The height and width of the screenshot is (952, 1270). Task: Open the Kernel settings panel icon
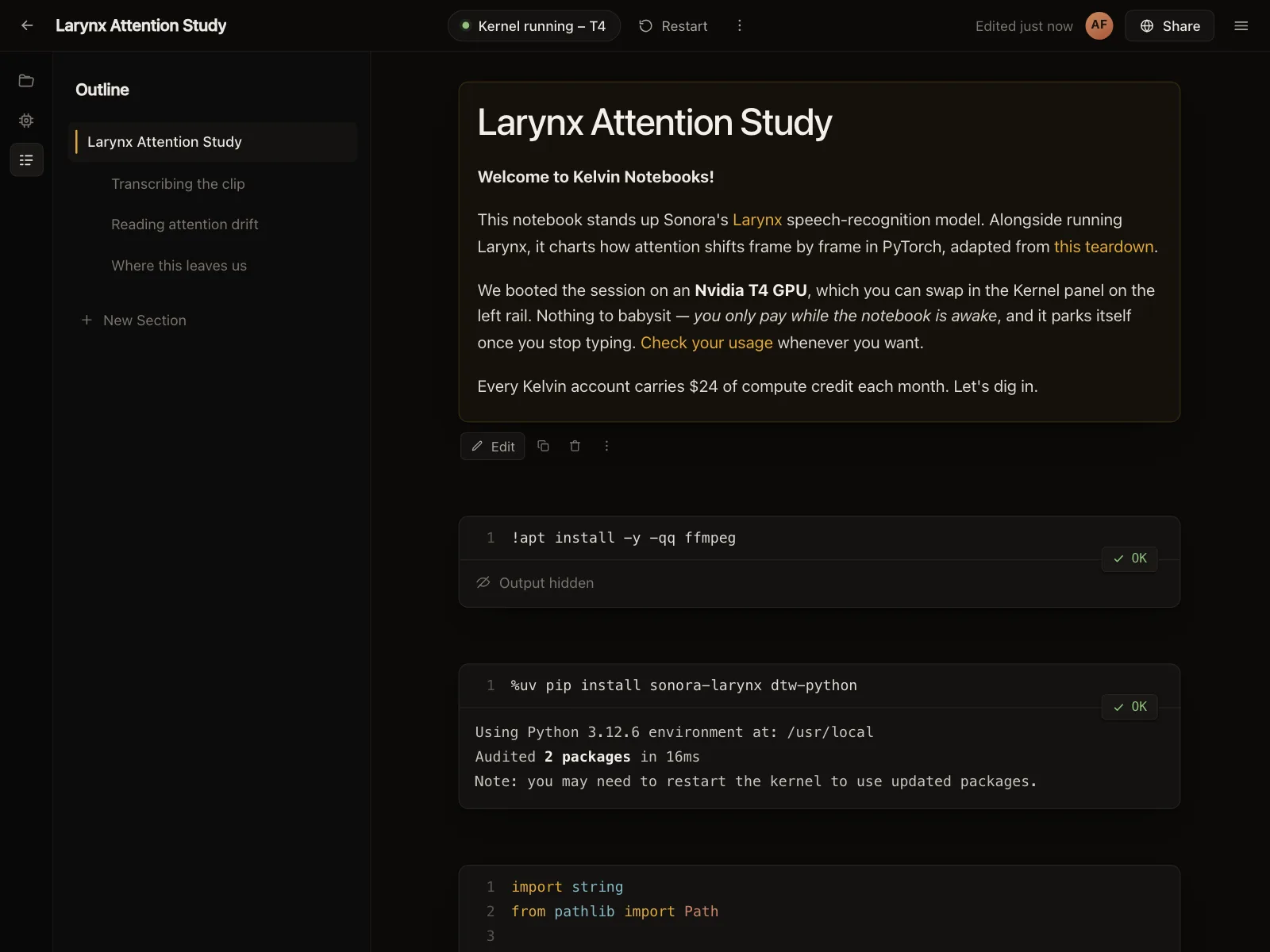tap(26, 121)
